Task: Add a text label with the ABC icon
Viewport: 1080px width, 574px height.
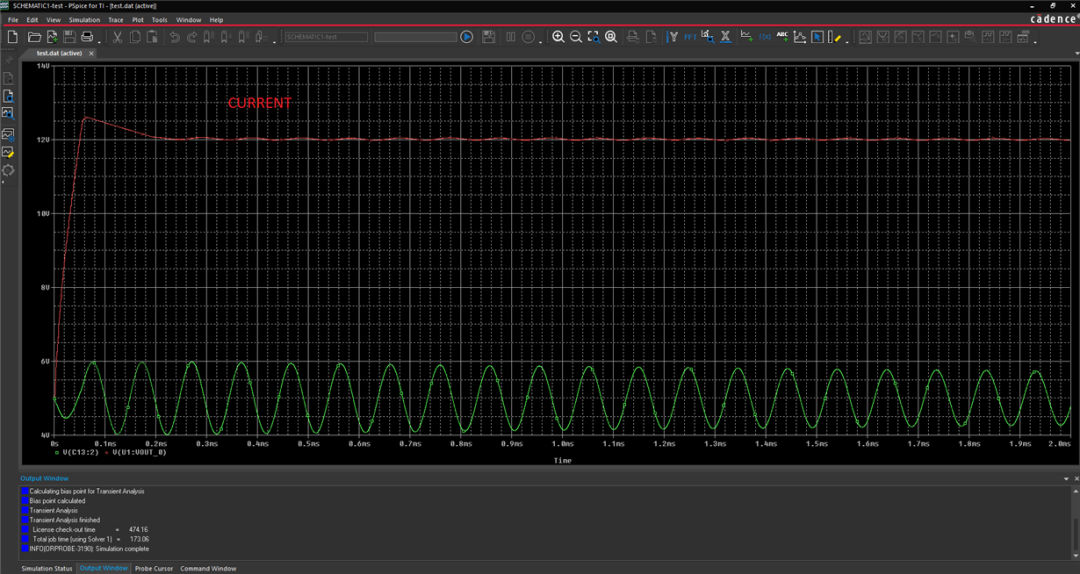Action: click(x=782, y=37)
